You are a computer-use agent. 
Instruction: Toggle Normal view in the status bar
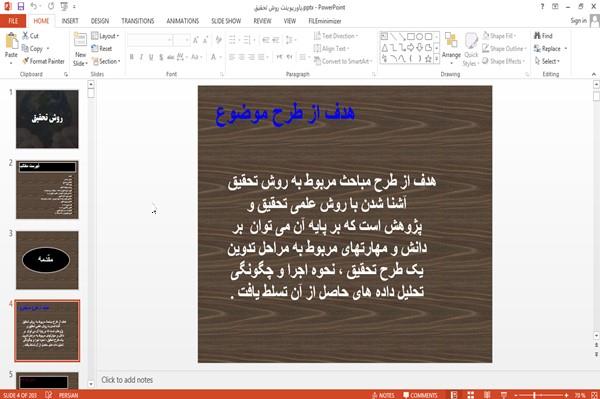pos(454,395)
